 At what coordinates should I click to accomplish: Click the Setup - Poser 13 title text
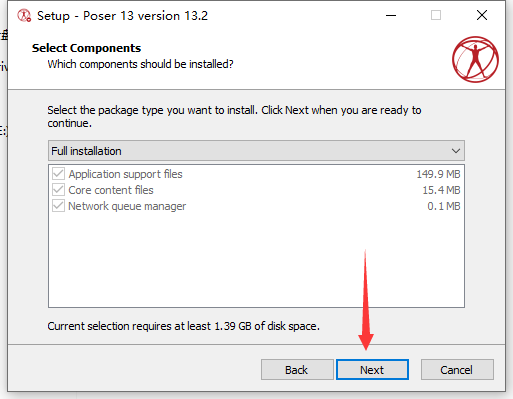122,16
